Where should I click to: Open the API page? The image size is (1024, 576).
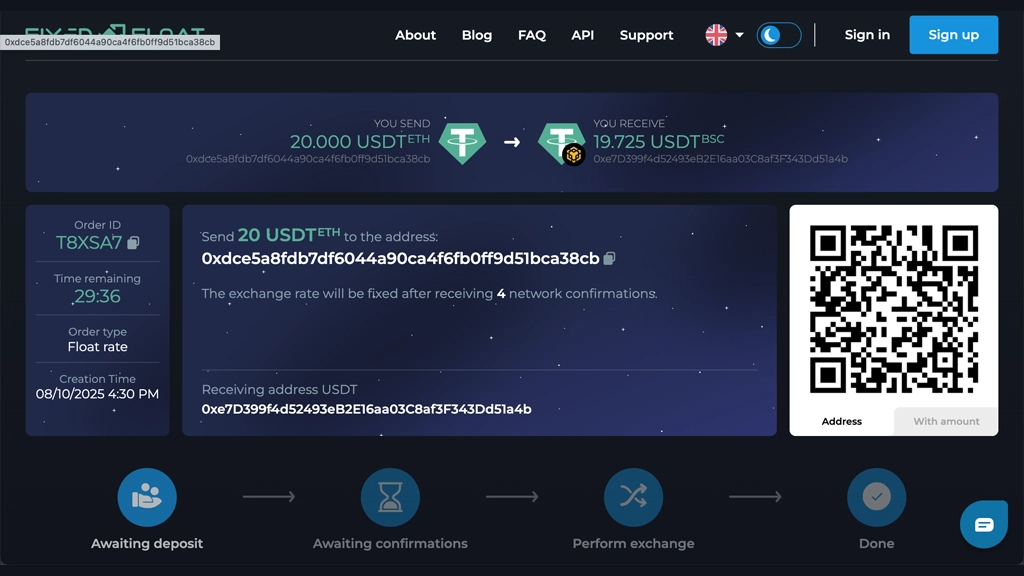pos(583,35)
